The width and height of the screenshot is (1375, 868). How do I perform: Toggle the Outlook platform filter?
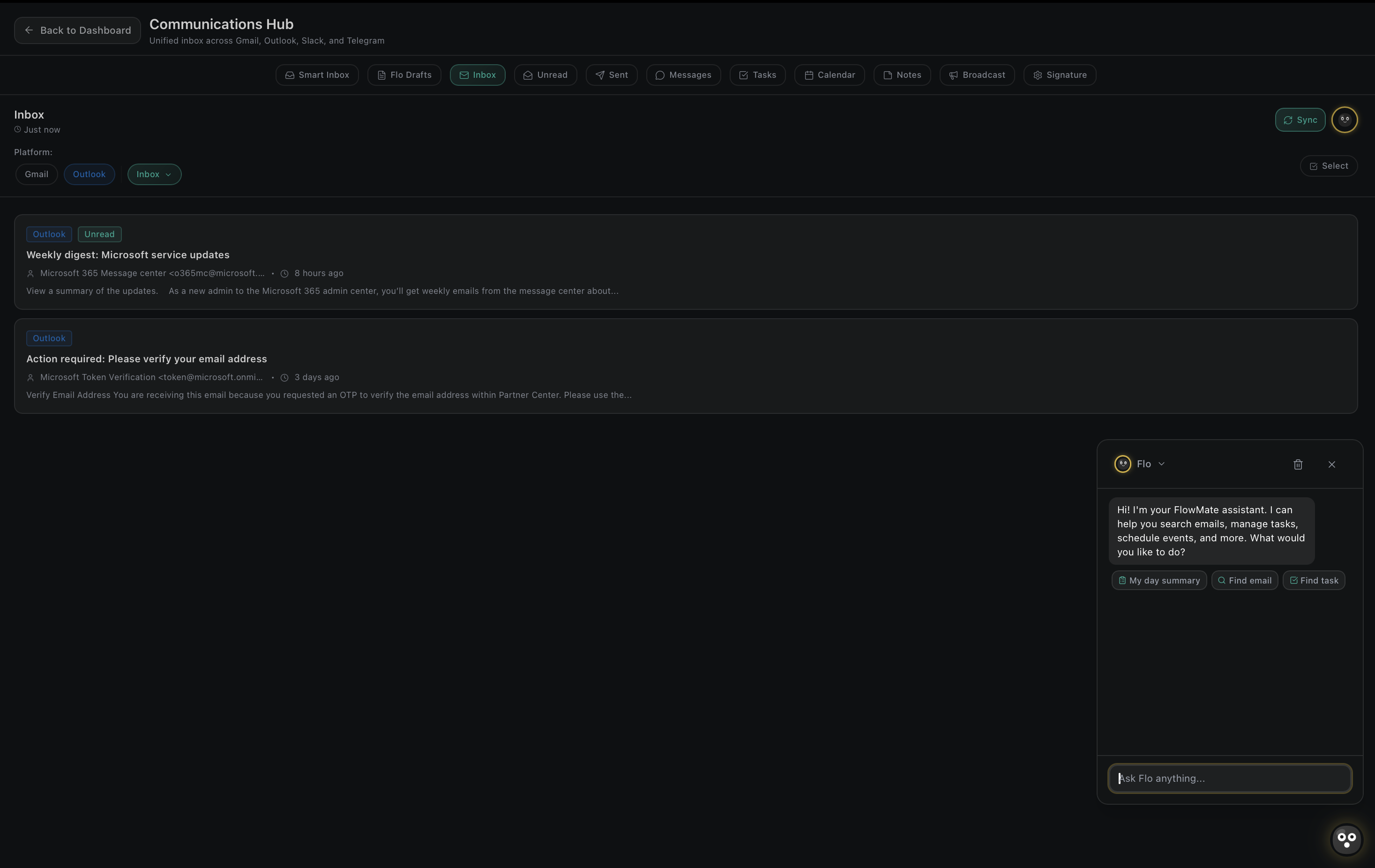tap(89, 174)
